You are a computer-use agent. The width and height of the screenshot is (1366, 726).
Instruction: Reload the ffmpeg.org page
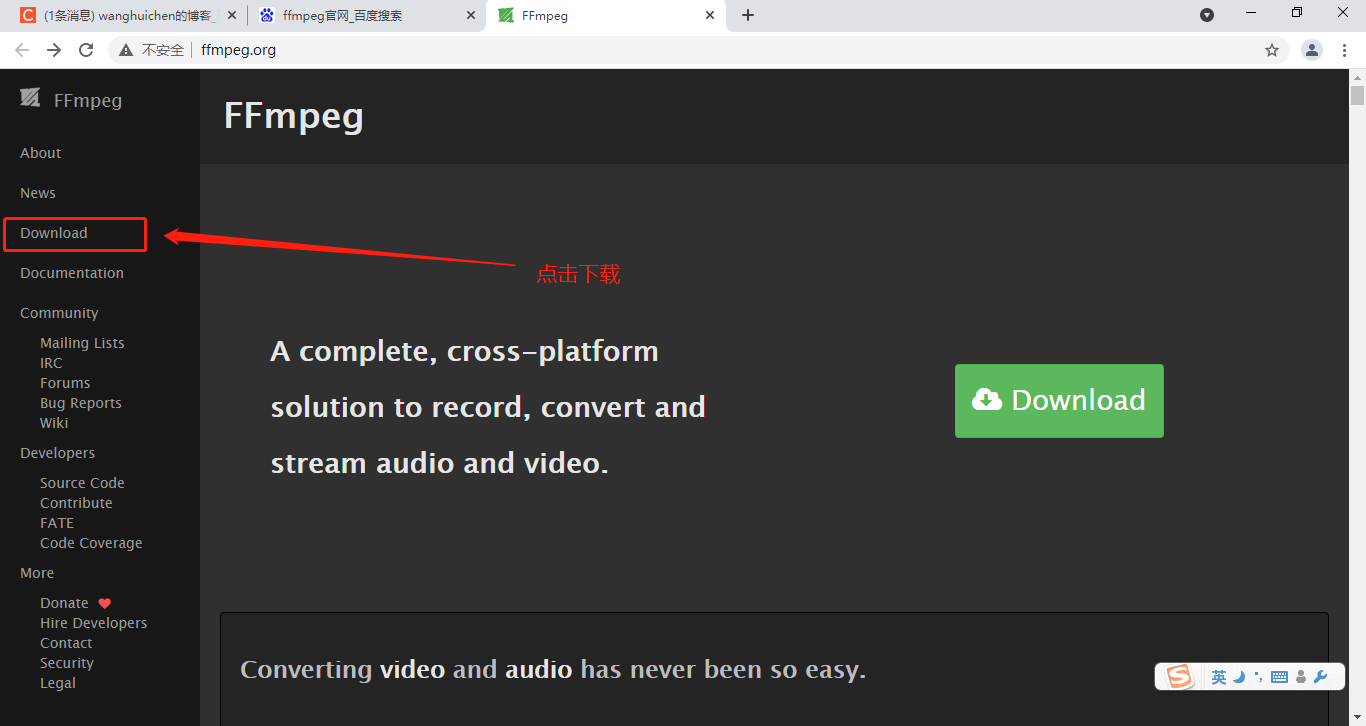[86, 50]
